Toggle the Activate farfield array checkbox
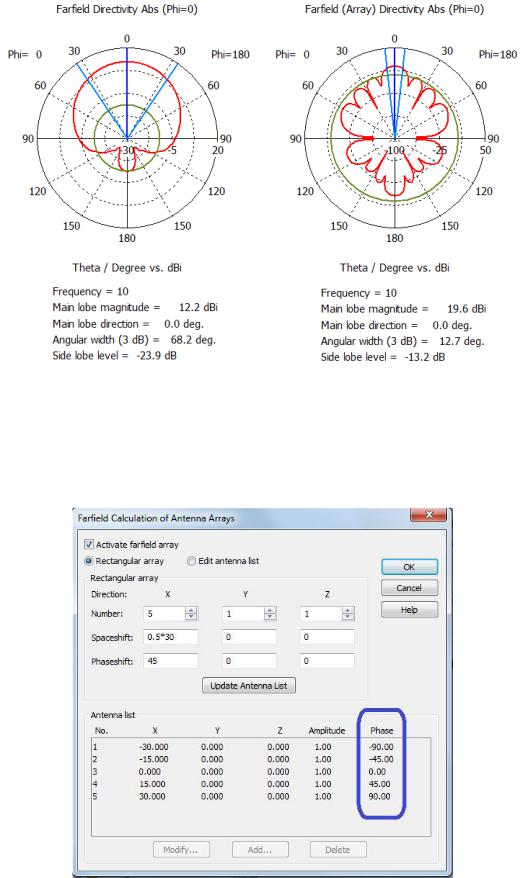Viewport: 525px width, 878px height. pos(88,544)
